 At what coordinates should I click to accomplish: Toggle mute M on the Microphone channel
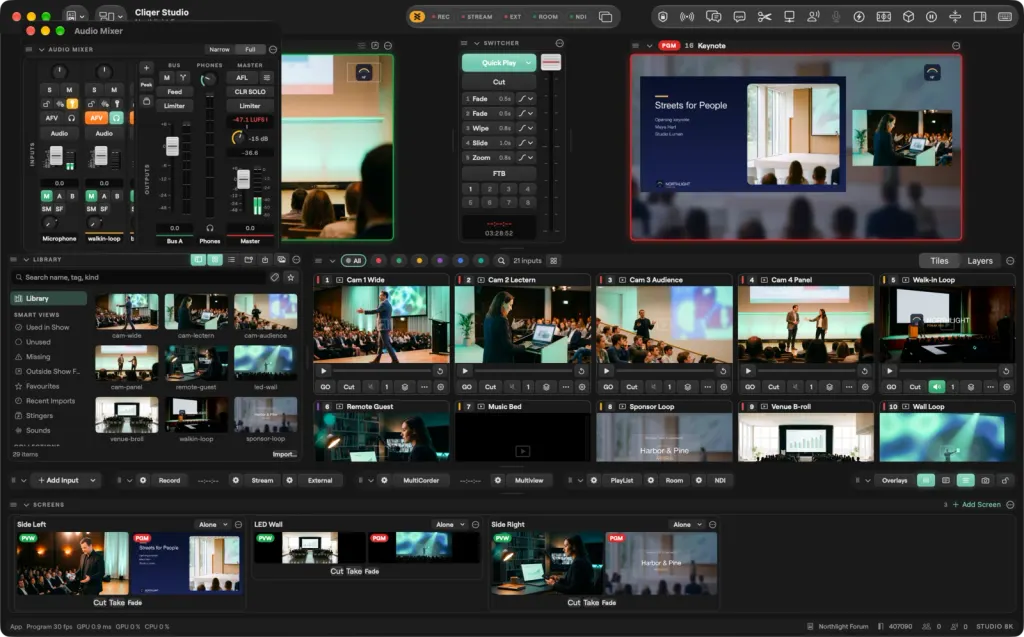(x=69, y=90)
